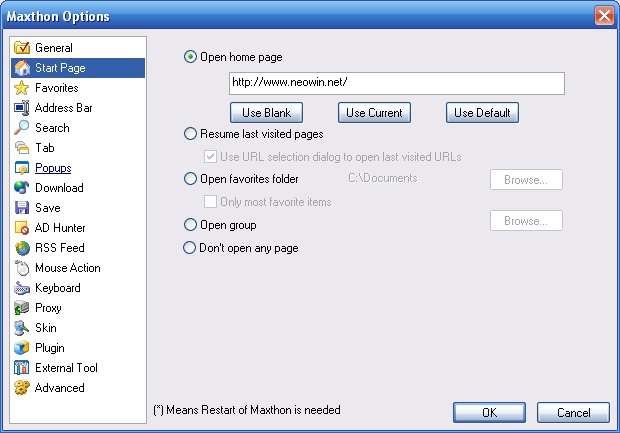Click the Address Bar monitor icon
This screenshot has height=433, width=620.
pyautogui.click(x=22, y=108)
